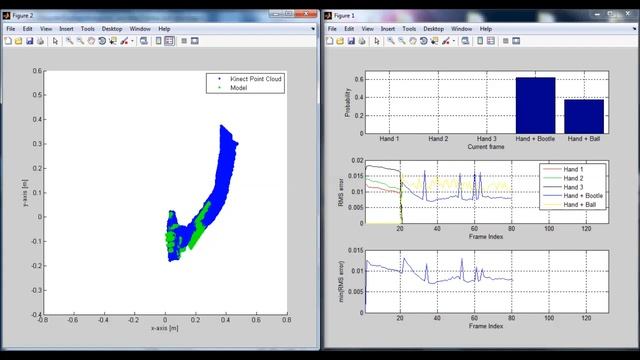
Task: Click Link Plot icon in Figure 2 toolbar
Action: [144, 41]
